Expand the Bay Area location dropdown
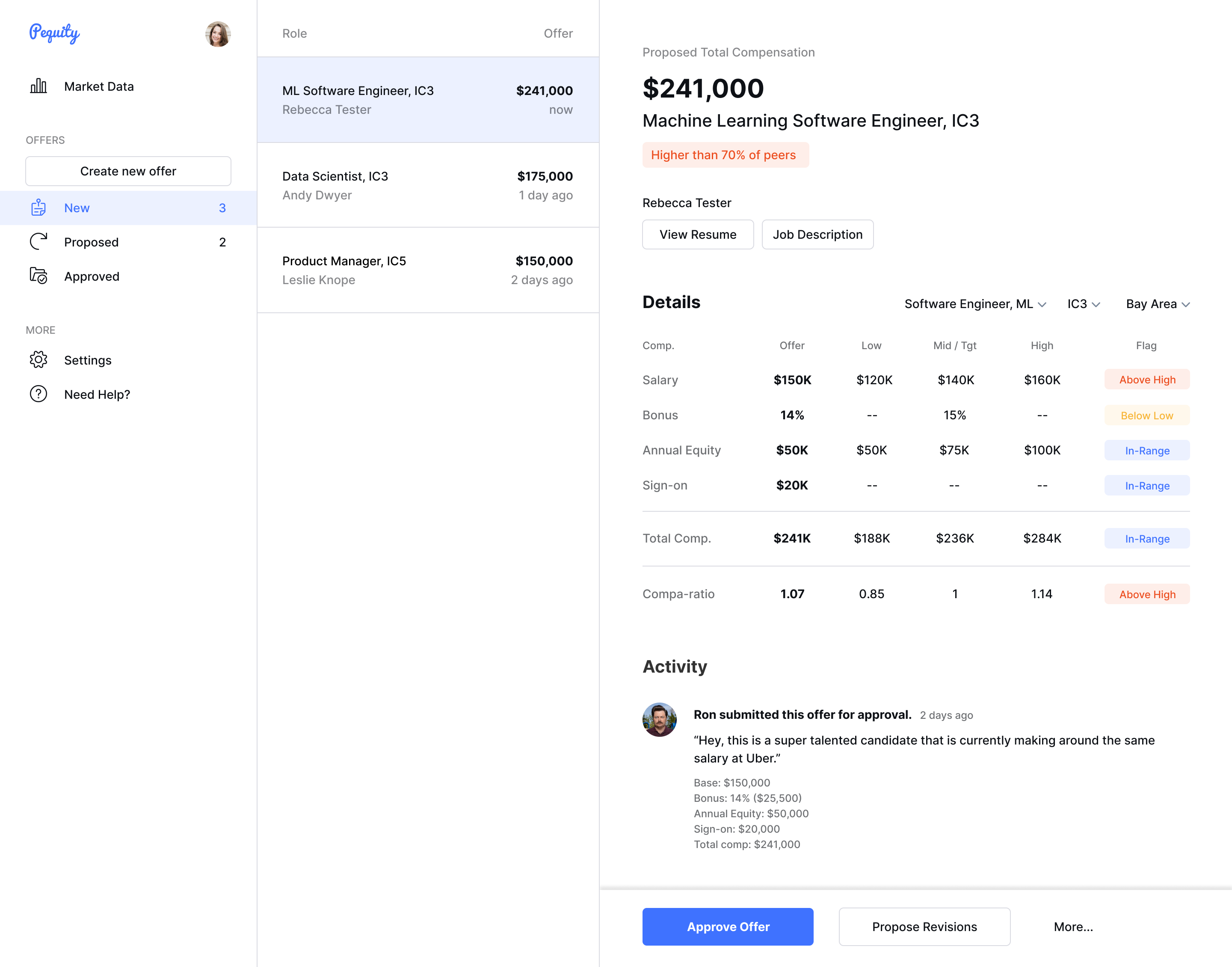 1157,304
